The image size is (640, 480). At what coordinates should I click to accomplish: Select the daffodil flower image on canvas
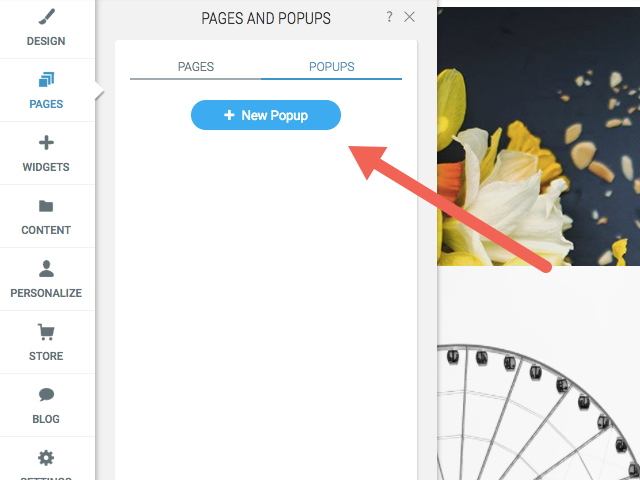pos(538,136)
